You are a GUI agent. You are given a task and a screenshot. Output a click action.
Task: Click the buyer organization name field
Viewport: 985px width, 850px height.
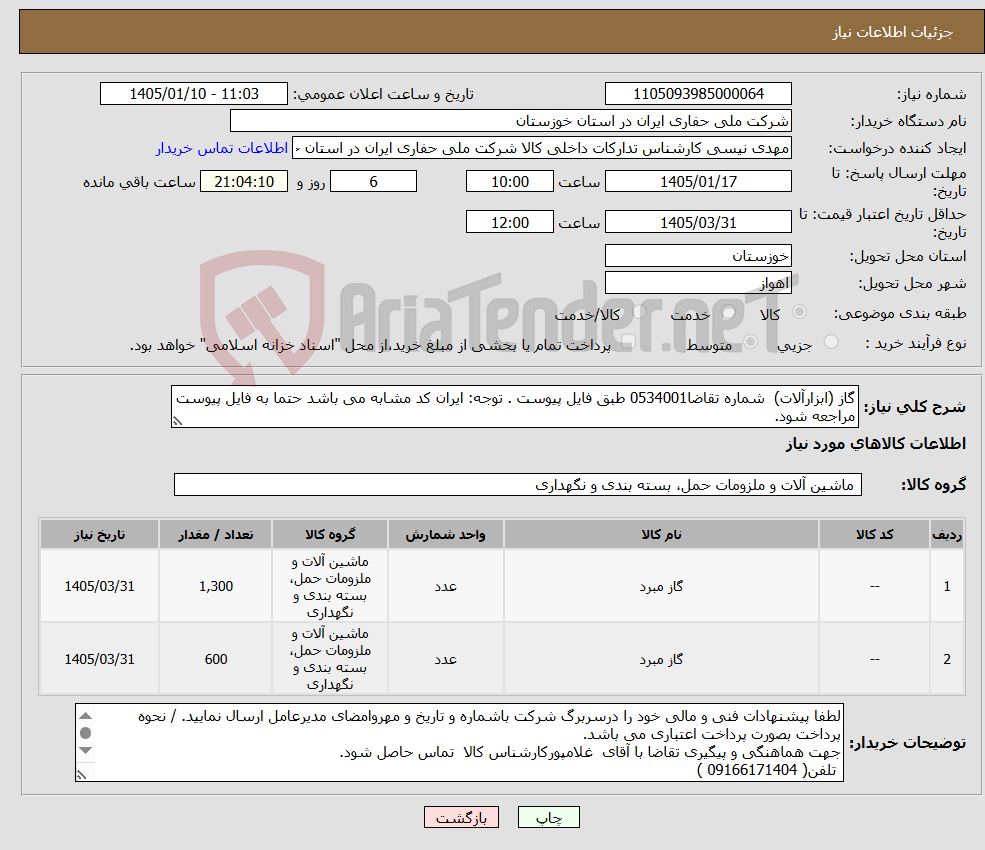(x=511, y=121)
